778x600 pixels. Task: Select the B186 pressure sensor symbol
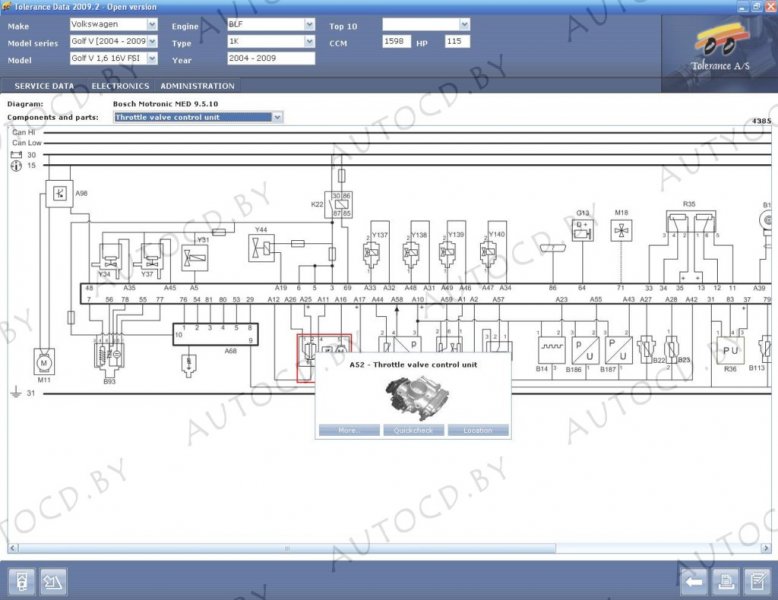(x=585, y=350)
